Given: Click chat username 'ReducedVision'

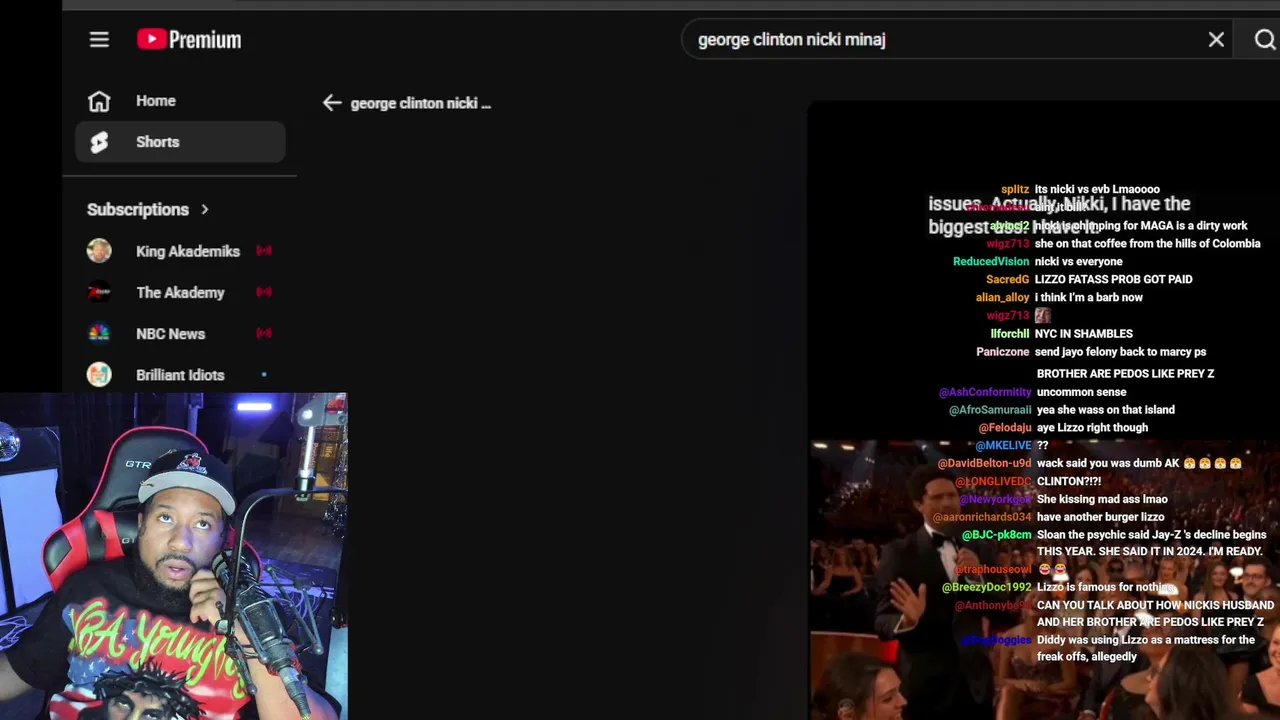Looking at the screenshot, I should click(x=991, y=261).
